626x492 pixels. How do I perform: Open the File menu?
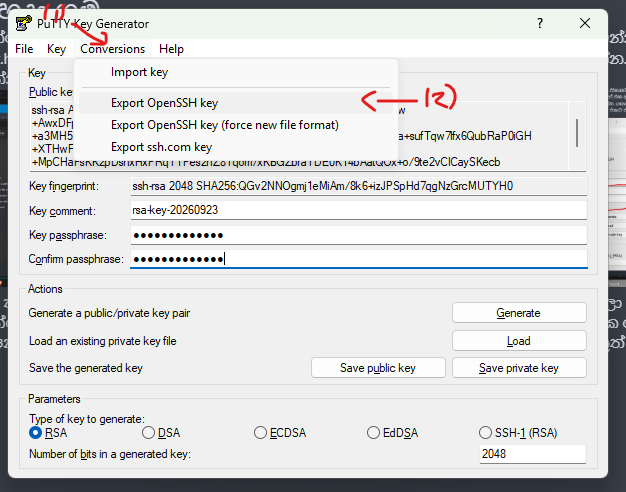click(x=24, y=49)
